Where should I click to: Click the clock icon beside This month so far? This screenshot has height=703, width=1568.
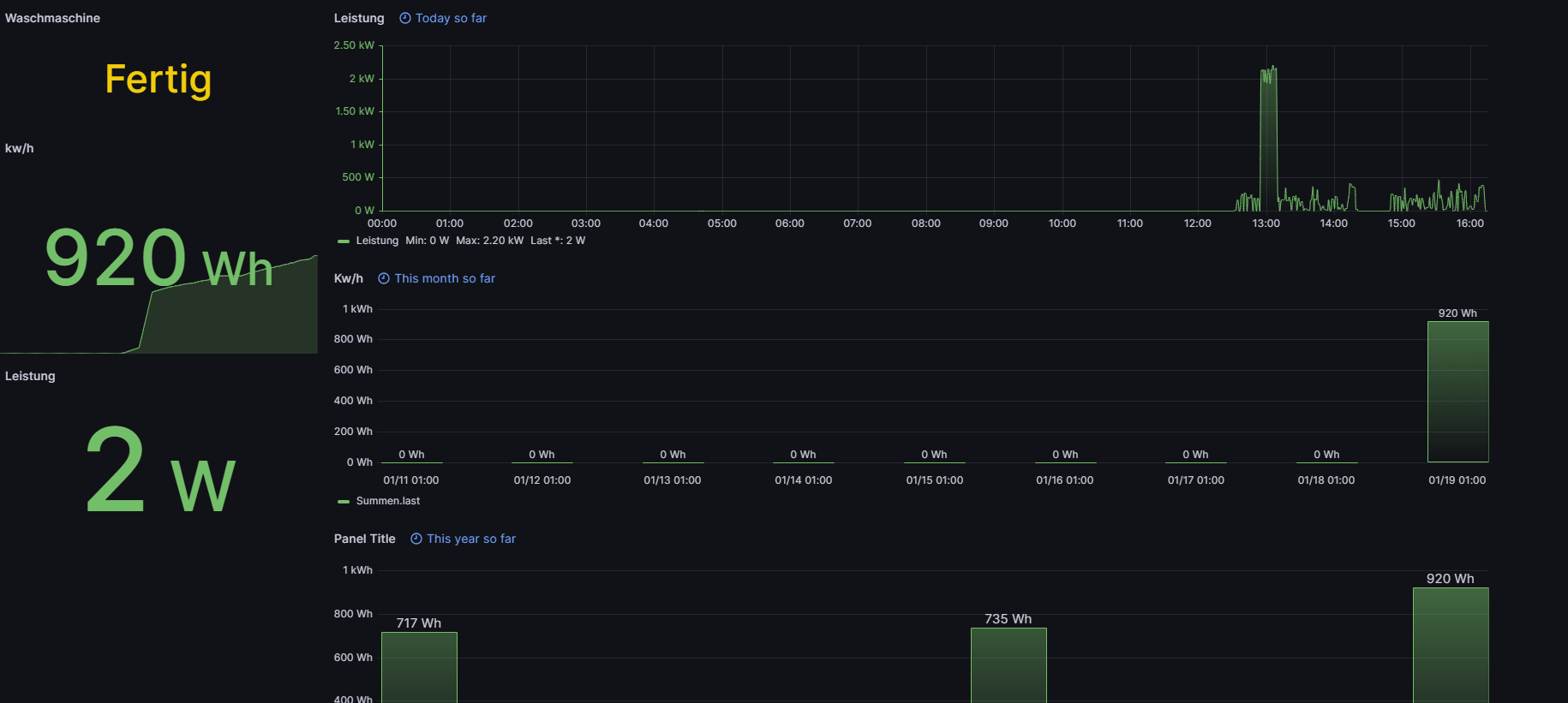[x=384, y=278]
